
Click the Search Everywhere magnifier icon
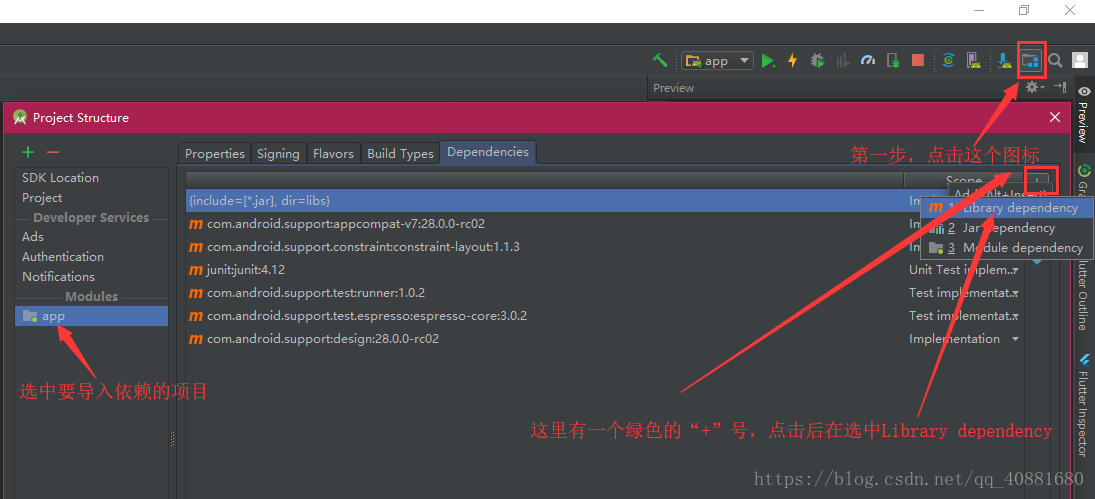tap(1055, 61)
